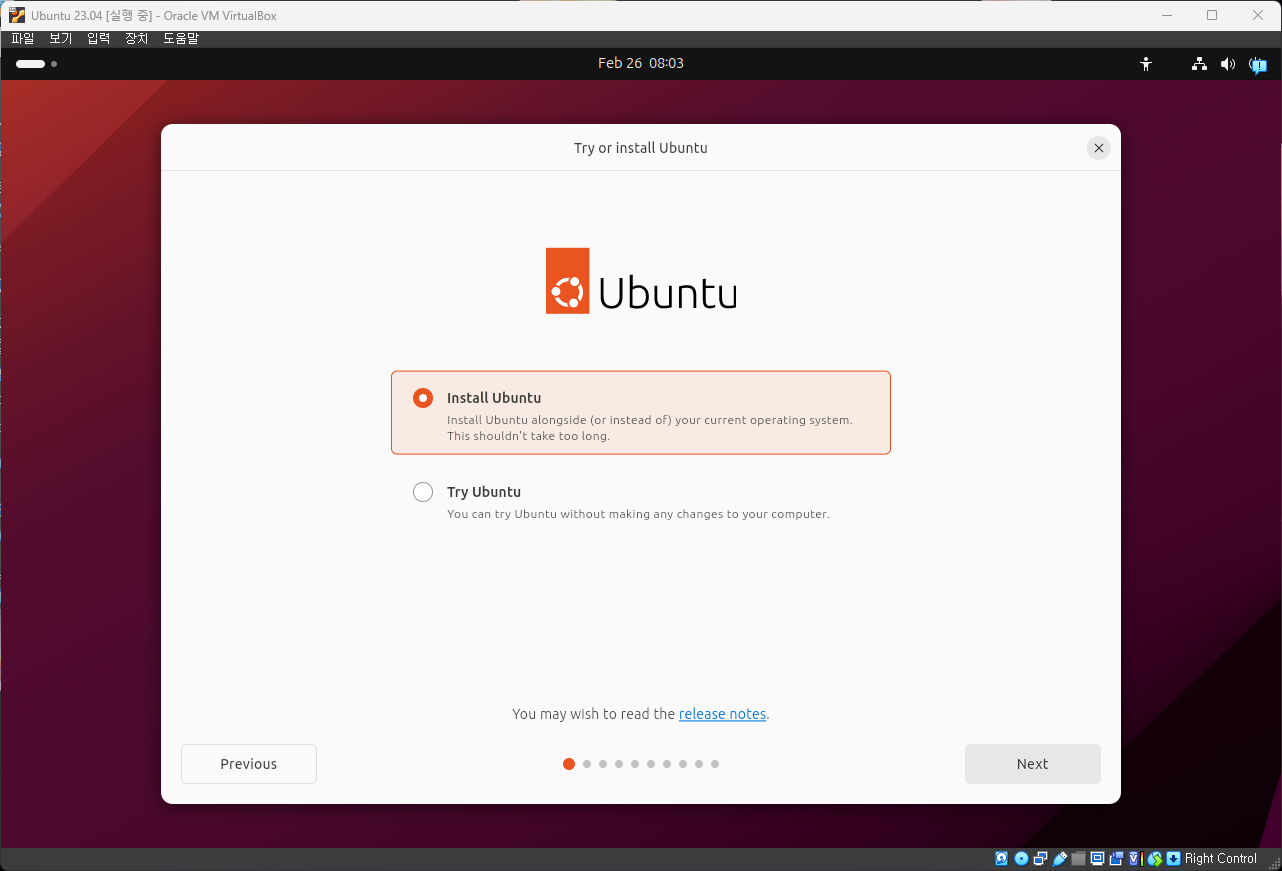Minimize the VirtualBox window
Screen dimensions: 1282x871
tap(1166, 15)
